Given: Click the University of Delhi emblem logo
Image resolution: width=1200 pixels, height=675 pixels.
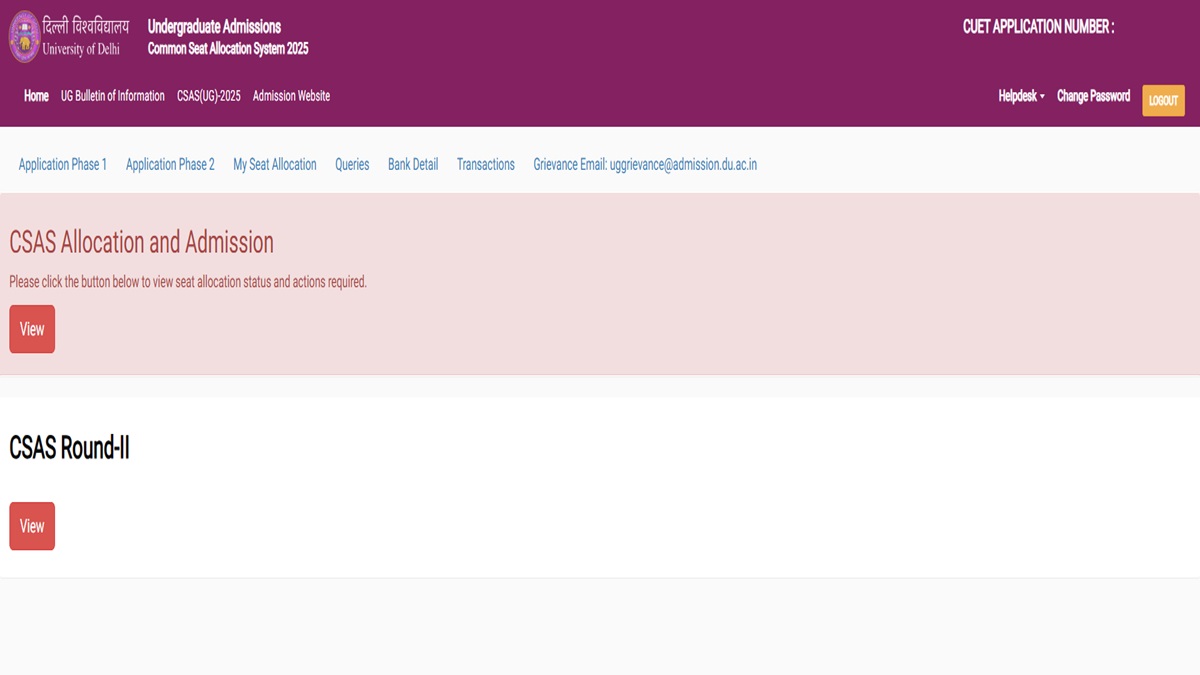Looking at the screenshot, I should (x=24, y=38).
